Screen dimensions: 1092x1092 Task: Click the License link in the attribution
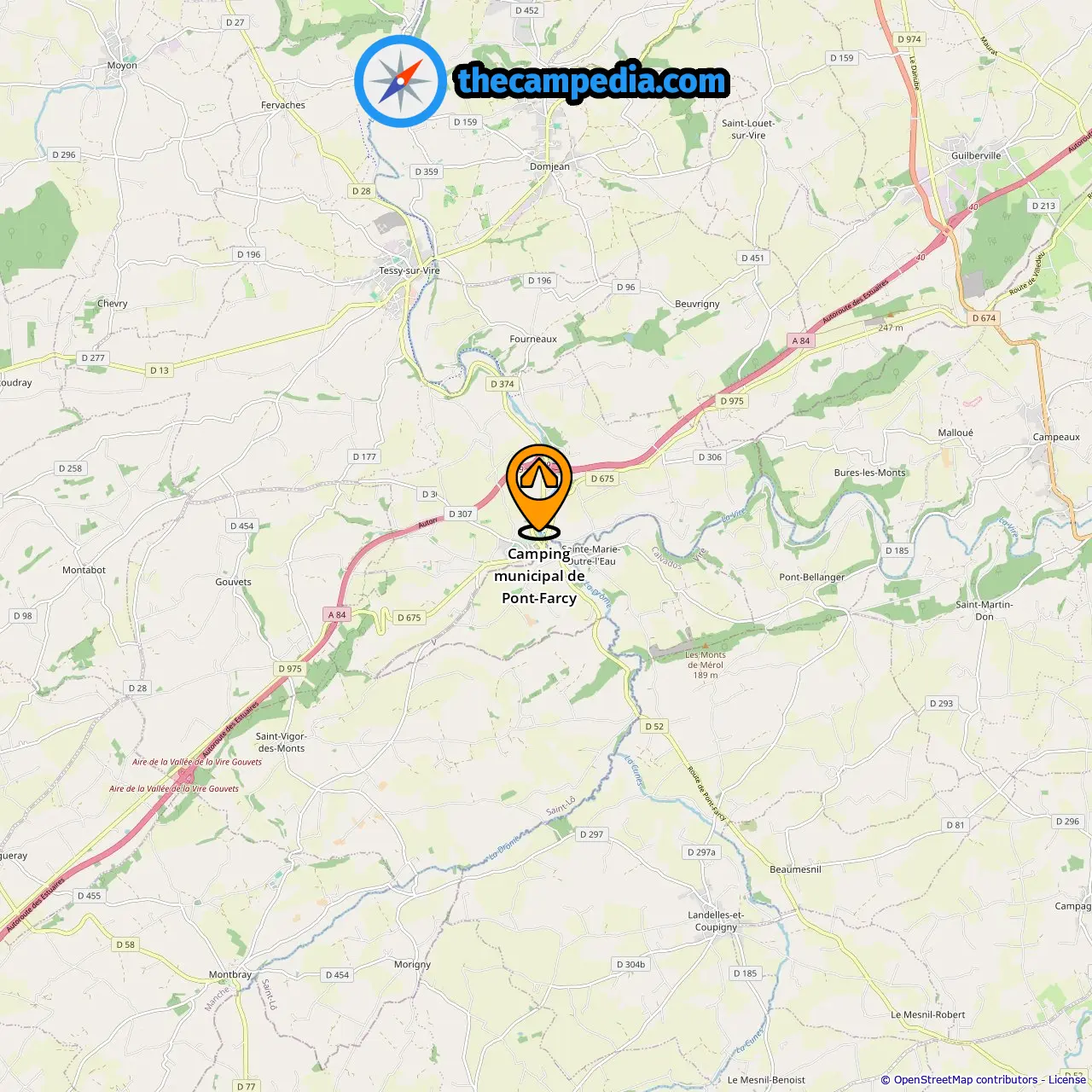coord(1066,1079)
